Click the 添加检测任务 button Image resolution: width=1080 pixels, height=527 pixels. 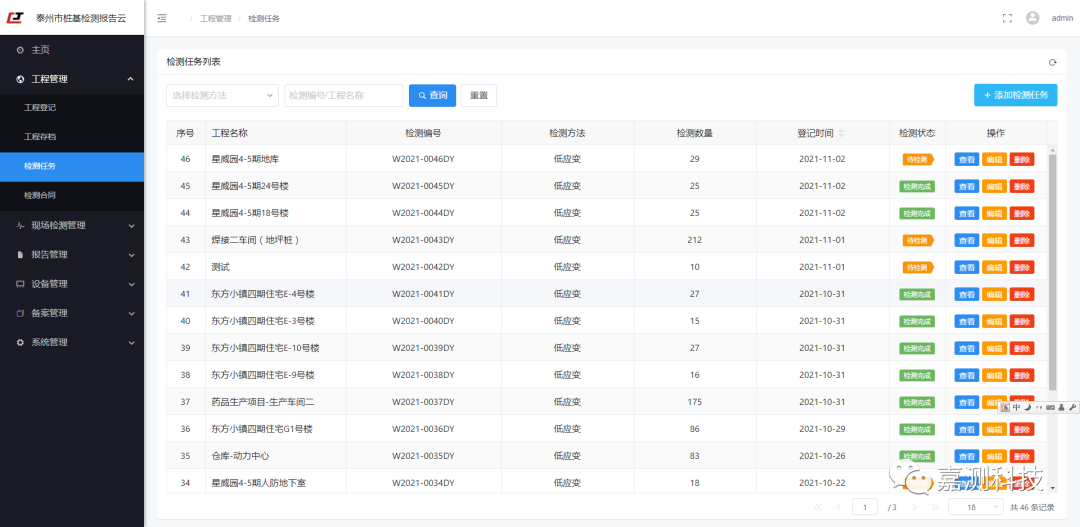[x=1015, y=96]
